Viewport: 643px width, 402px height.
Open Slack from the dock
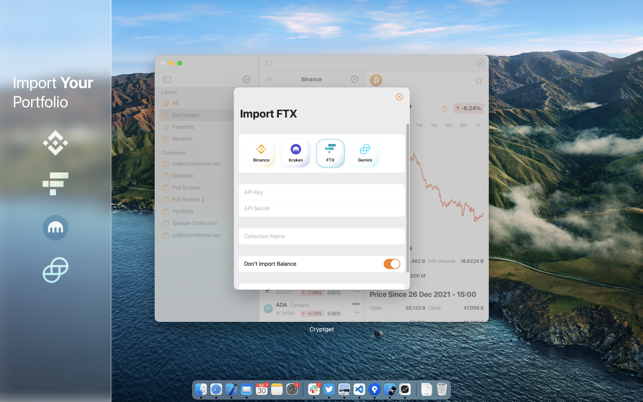click(314, 389)
